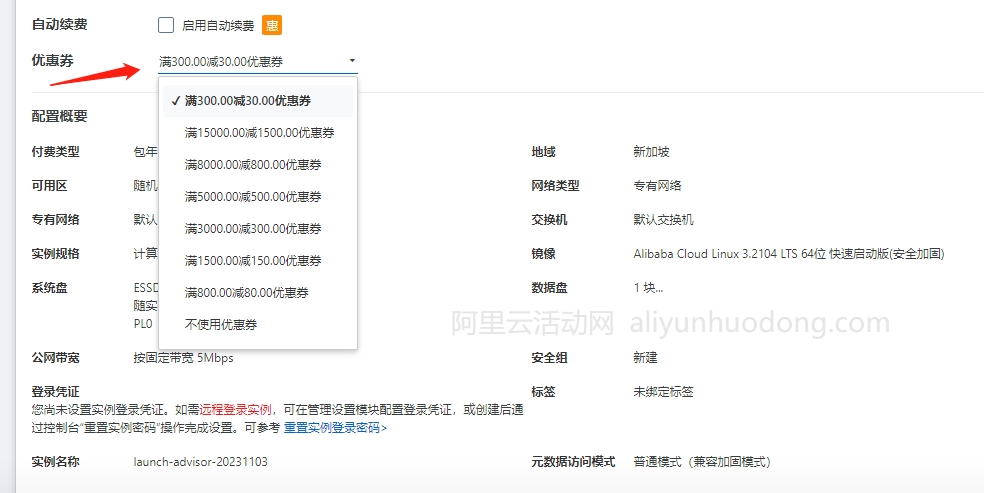Click the 新加坡 region value
The height and width of the screenshot is (493, 984).
[x=651, y=152]
